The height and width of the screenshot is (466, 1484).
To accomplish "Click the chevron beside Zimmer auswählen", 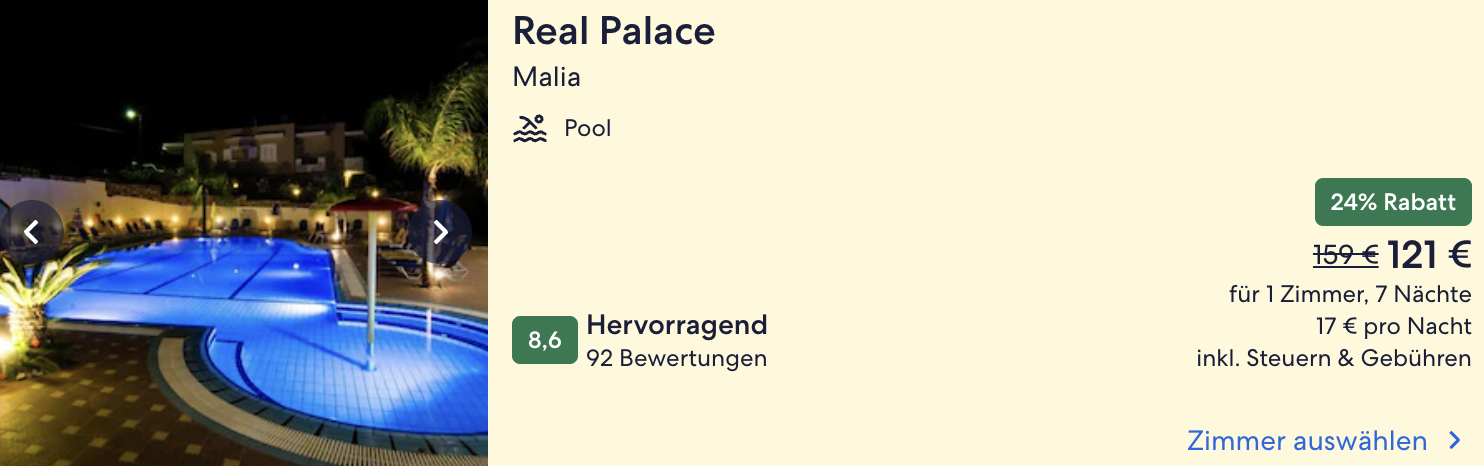I will pos(1455,441).
